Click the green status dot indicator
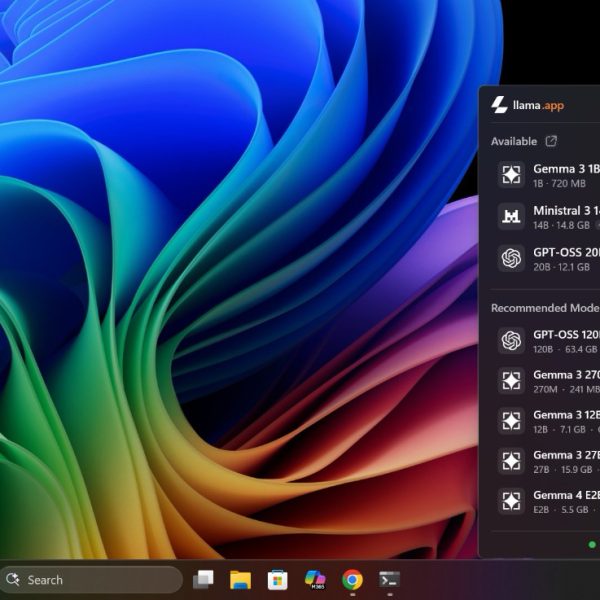 (592, 544)
